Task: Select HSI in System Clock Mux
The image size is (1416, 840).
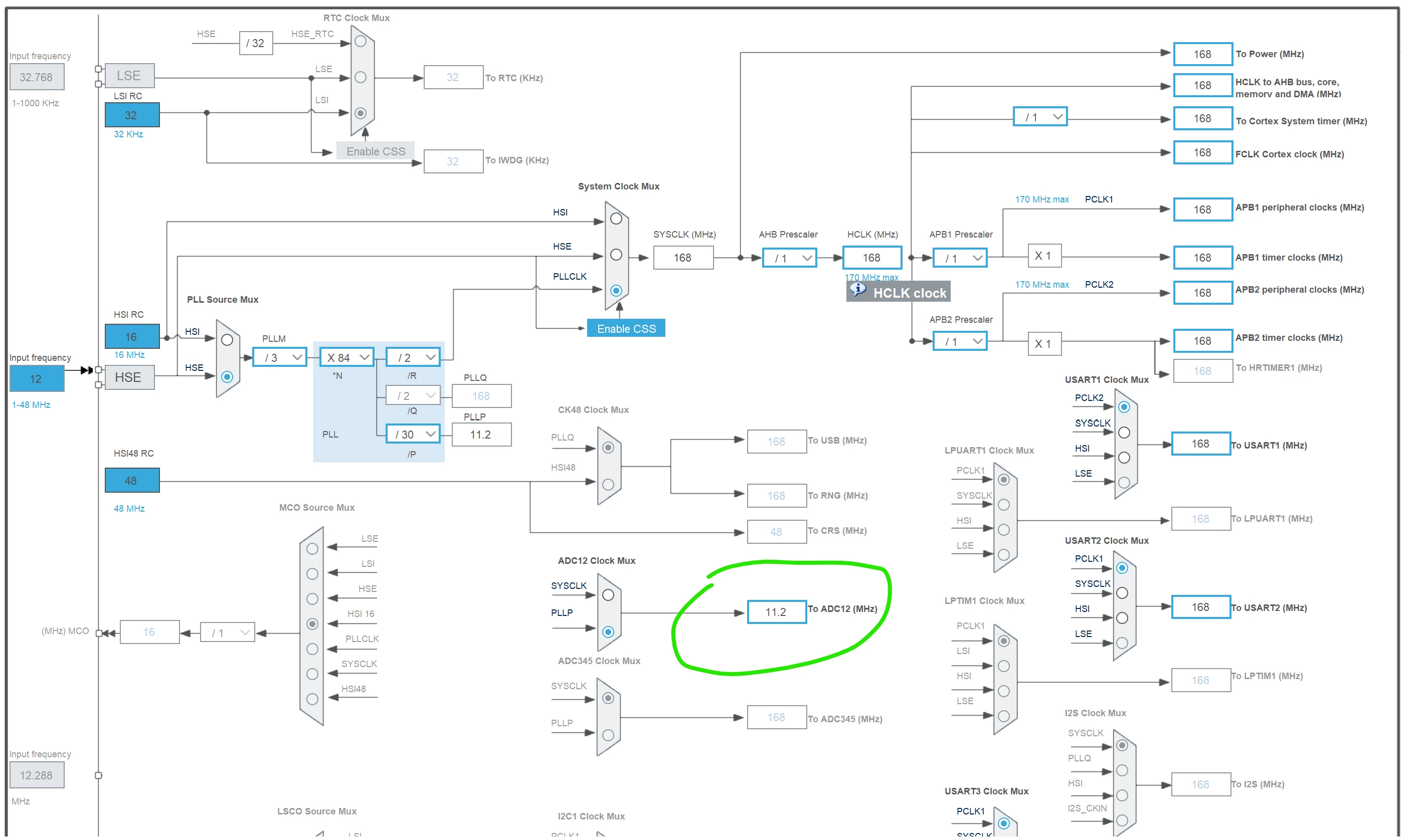Action: tap(616, 219)
